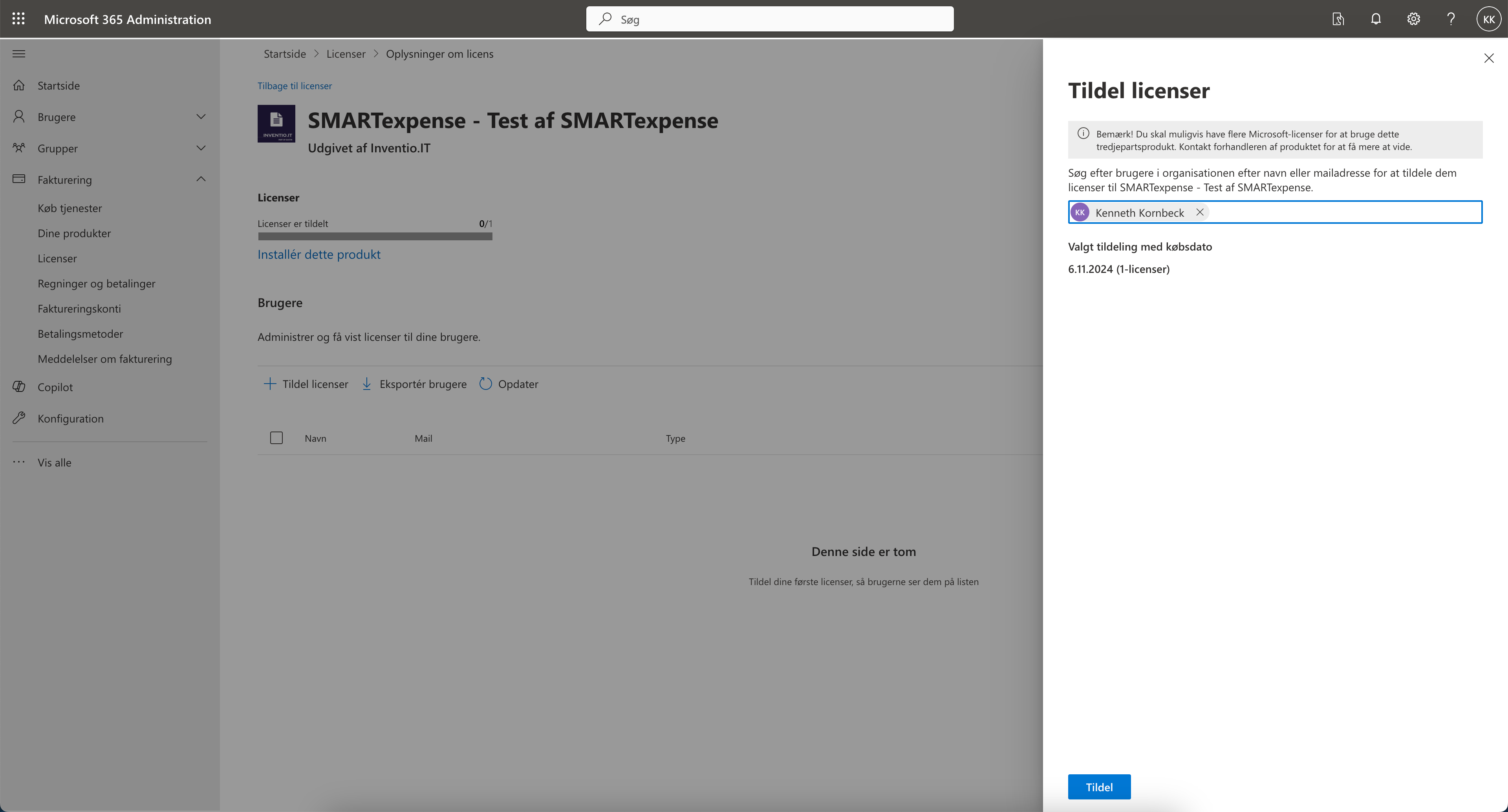
Task: Expand the Brugere navigation section
Action: pyautogui.click(x=201, y=117)
